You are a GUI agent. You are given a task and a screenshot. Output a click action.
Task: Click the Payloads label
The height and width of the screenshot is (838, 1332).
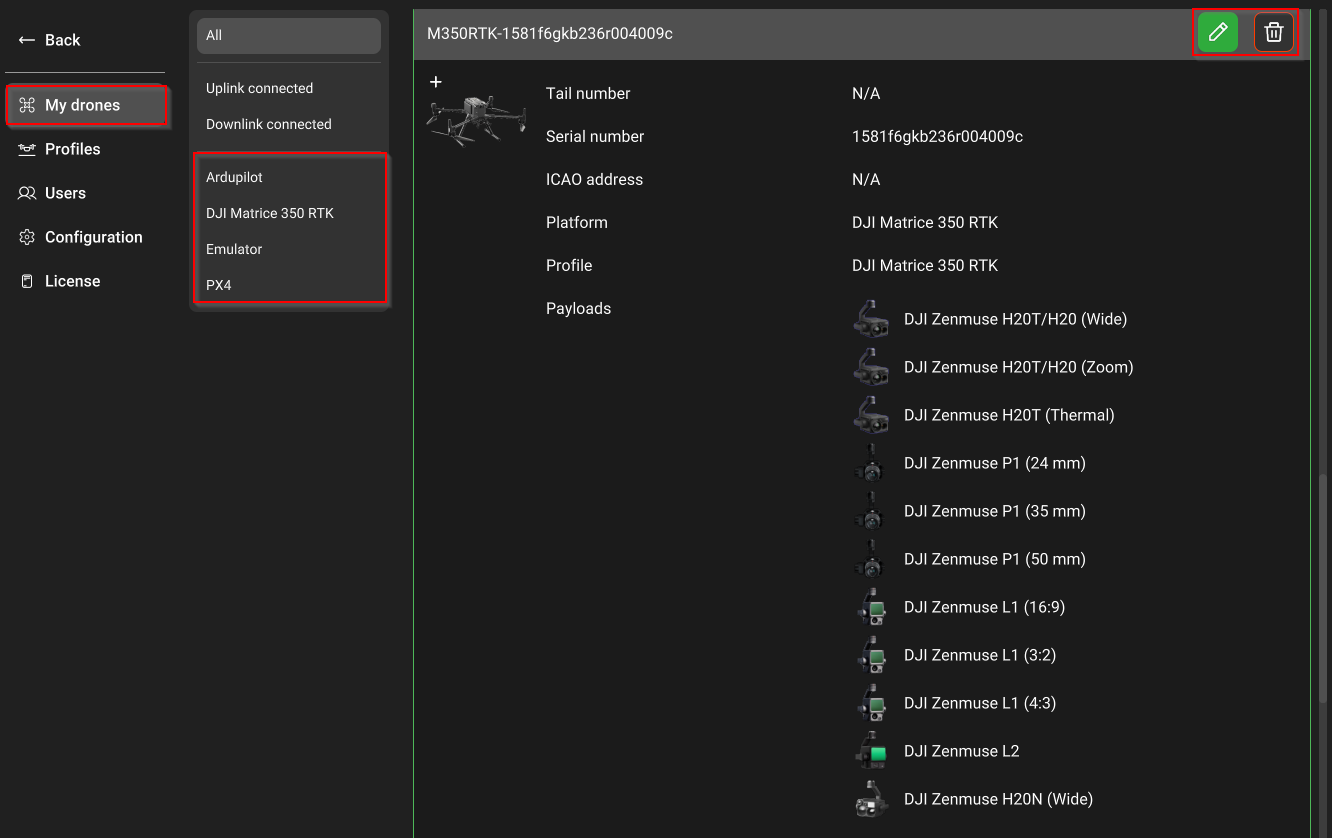[578, 308]
